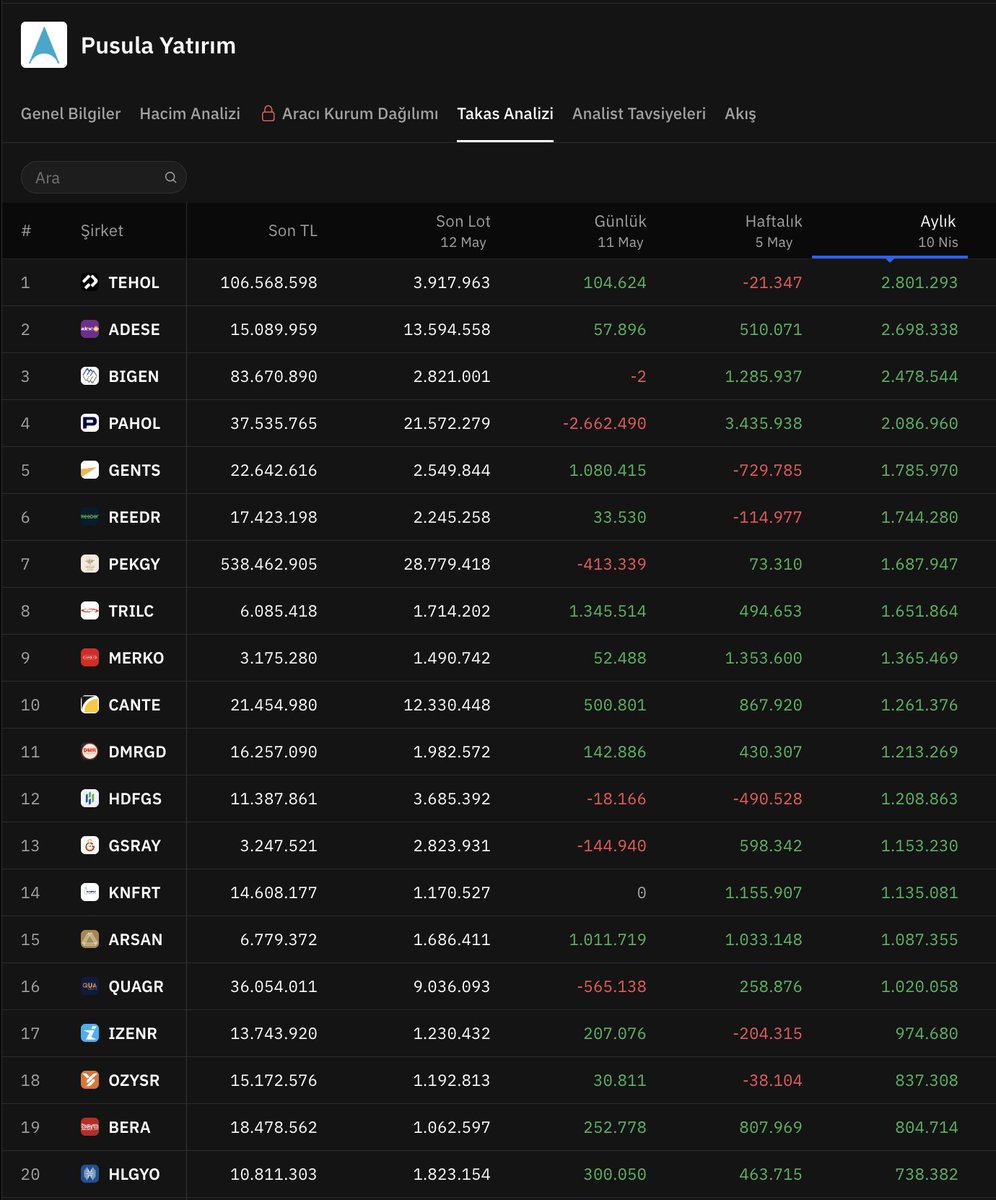Image resolution: width=996 pixels, height=1200 pixels.
Task: Click Haftalık value 3.435.938
Action: (763, 424)
